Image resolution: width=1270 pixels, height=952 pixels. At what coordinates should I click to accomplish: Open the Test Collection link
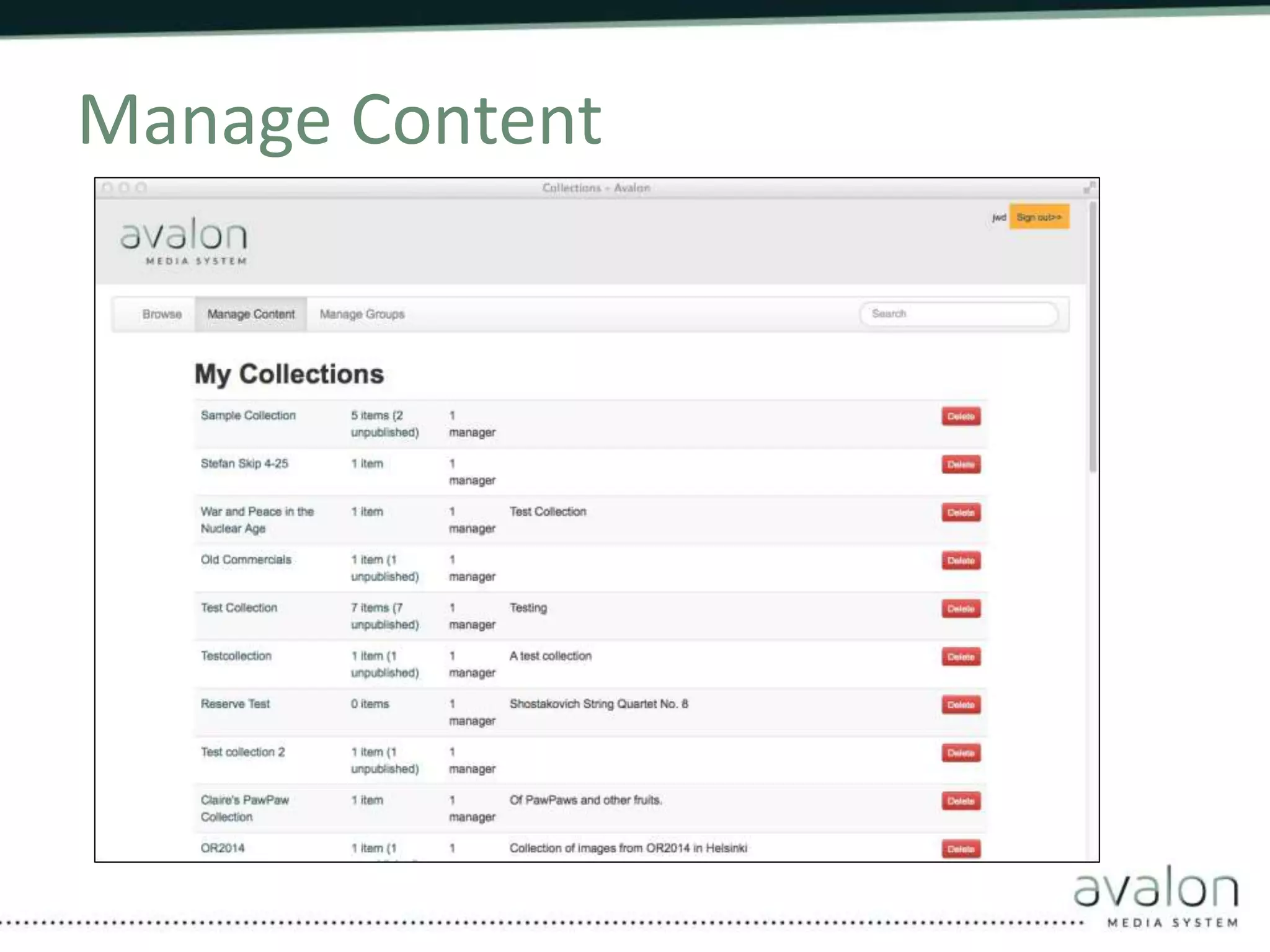[x=239, y=608]
